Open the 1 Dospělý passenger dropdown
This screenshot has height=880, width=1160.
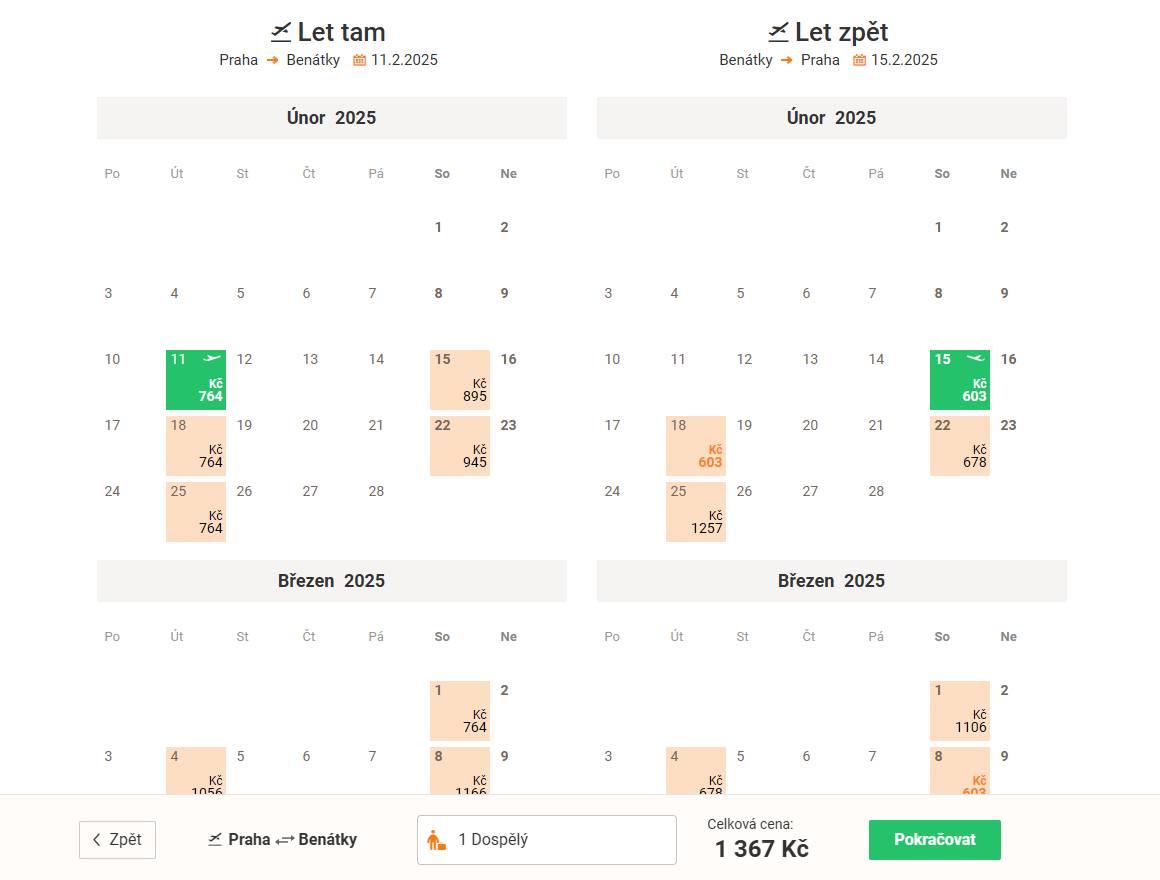click(x=546, y=840)
